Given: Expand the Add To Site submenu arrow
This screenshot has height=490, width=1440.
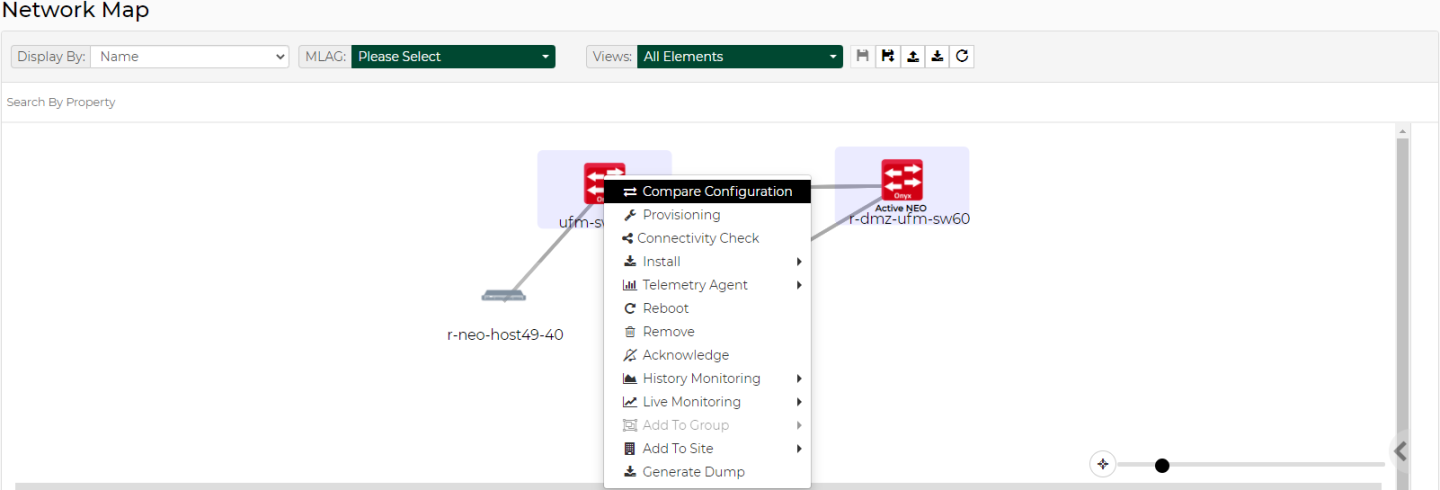Looking at the screenshot, I should tap(799, 449).
